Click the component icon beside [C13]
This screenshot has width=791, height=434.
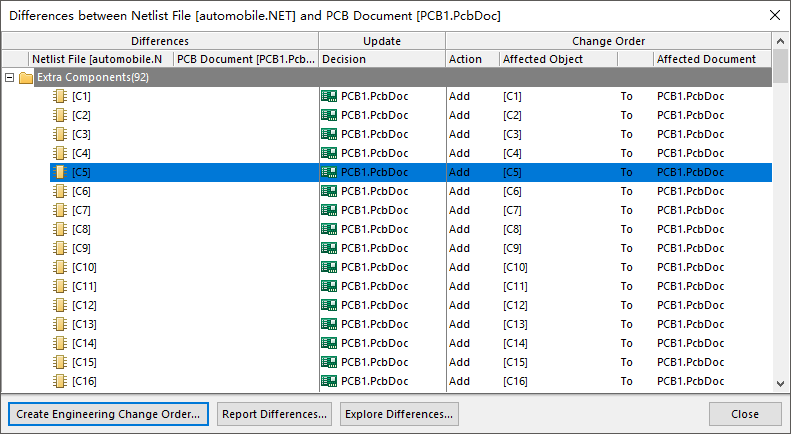(x=60, y=324)
